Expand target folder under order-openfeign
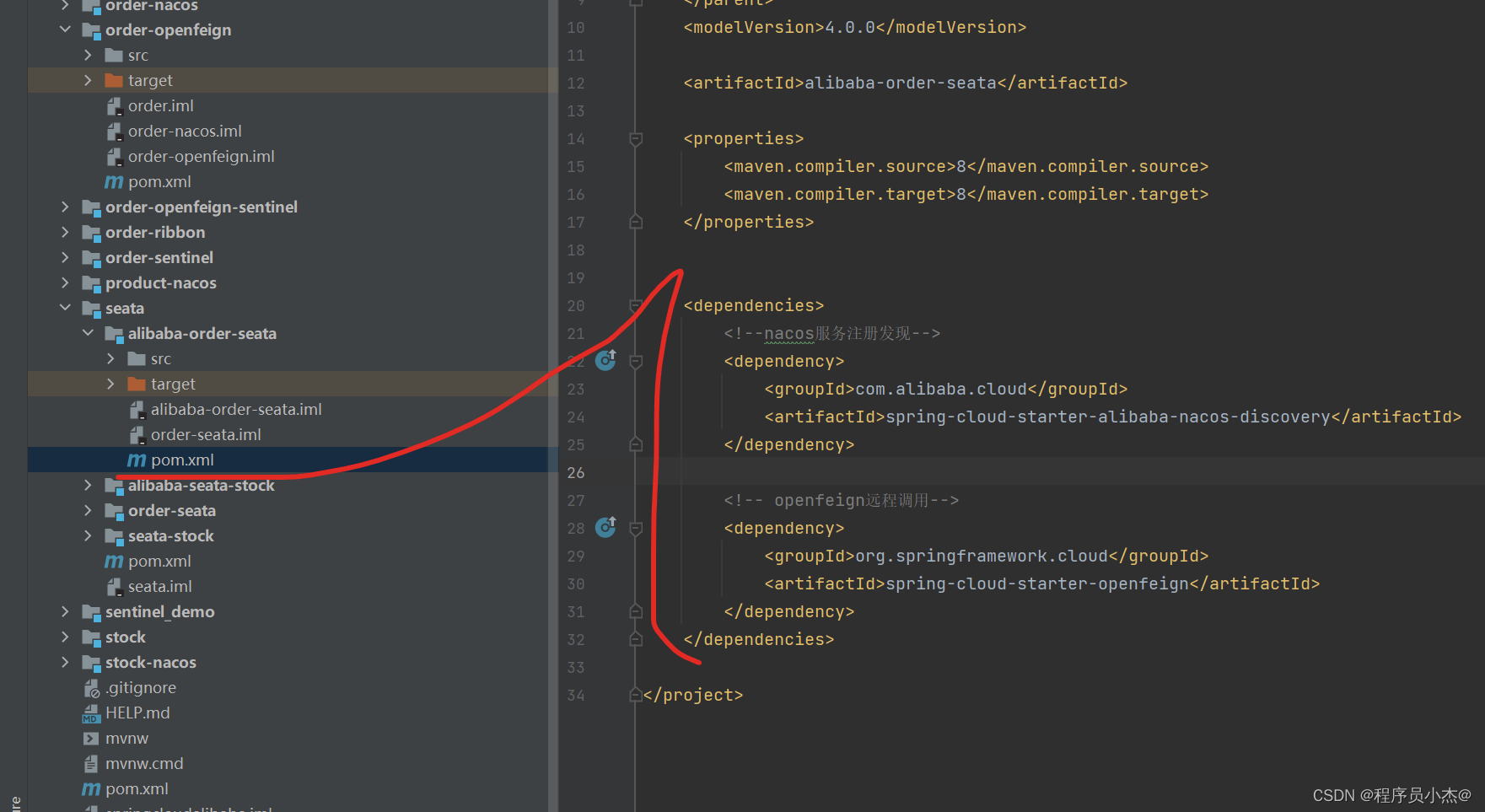This screenshot has width=1485, height=812. tap(88, 80)
